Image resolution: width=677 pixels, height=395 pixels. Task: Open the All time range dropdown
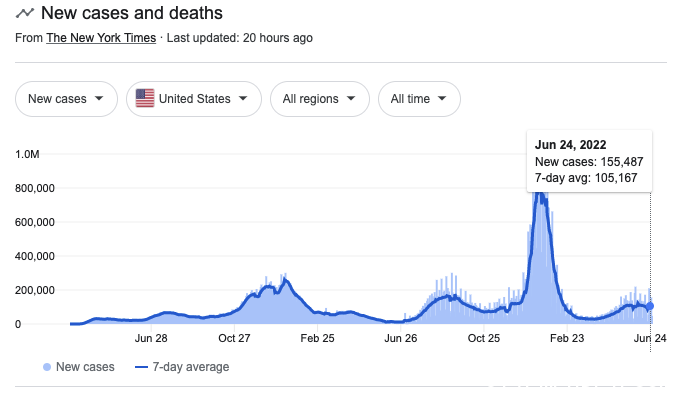[x=419, y=99]
